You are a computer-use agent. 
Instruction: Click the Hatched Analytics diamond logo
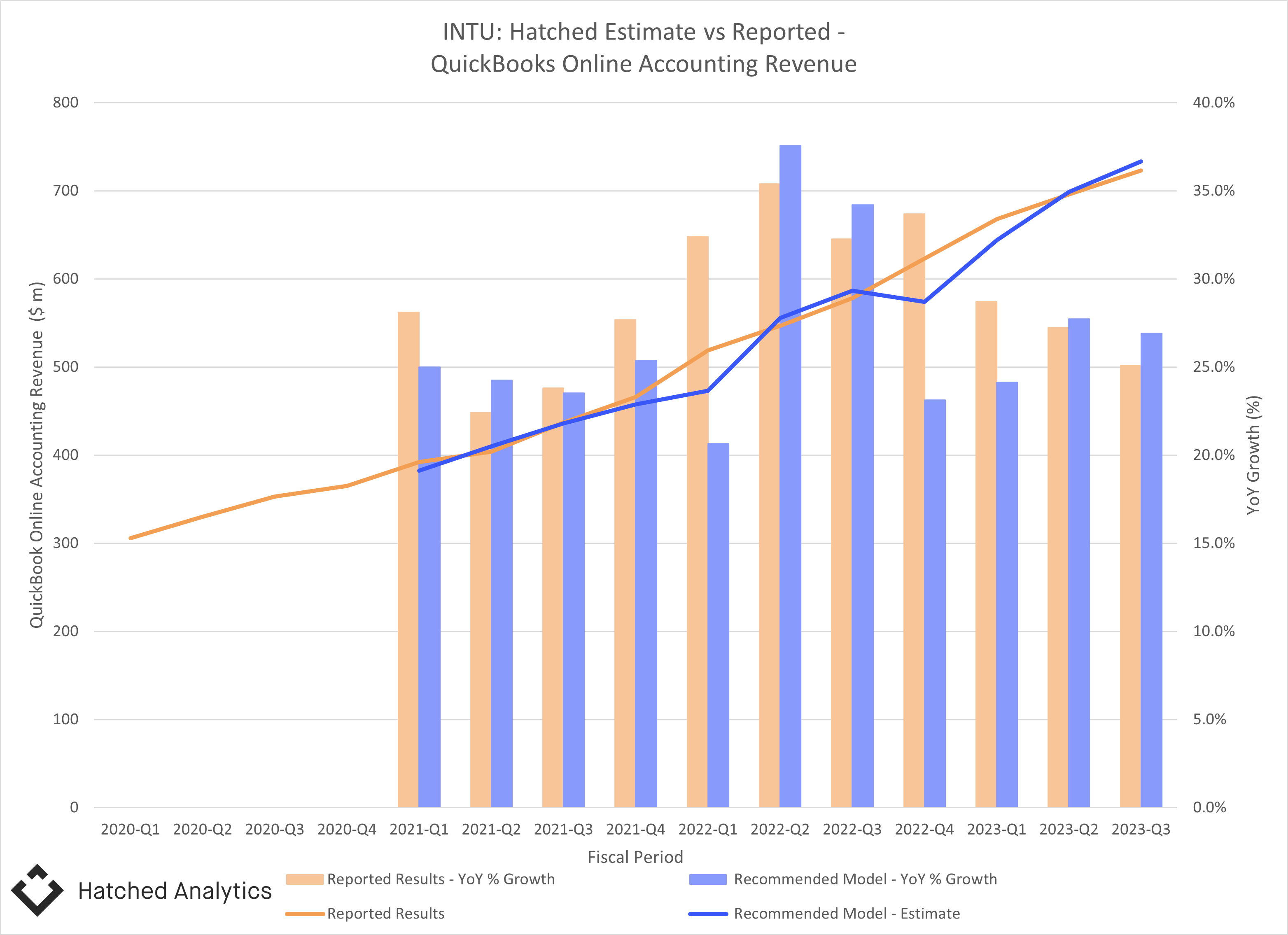(37, 890)
